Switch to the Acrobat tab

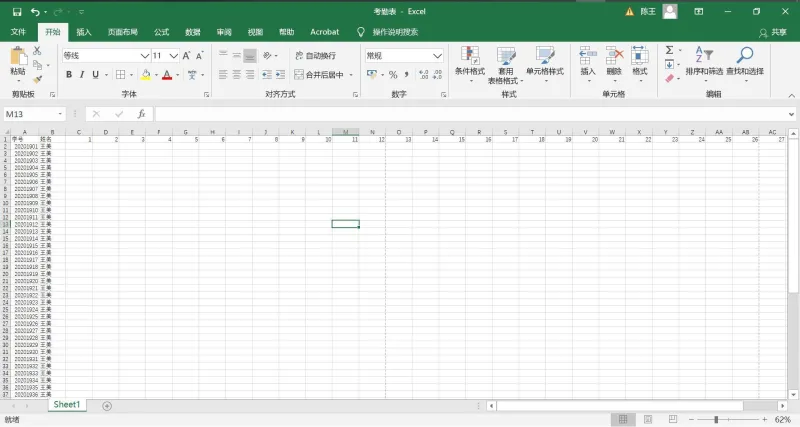(x=324, y=32)
